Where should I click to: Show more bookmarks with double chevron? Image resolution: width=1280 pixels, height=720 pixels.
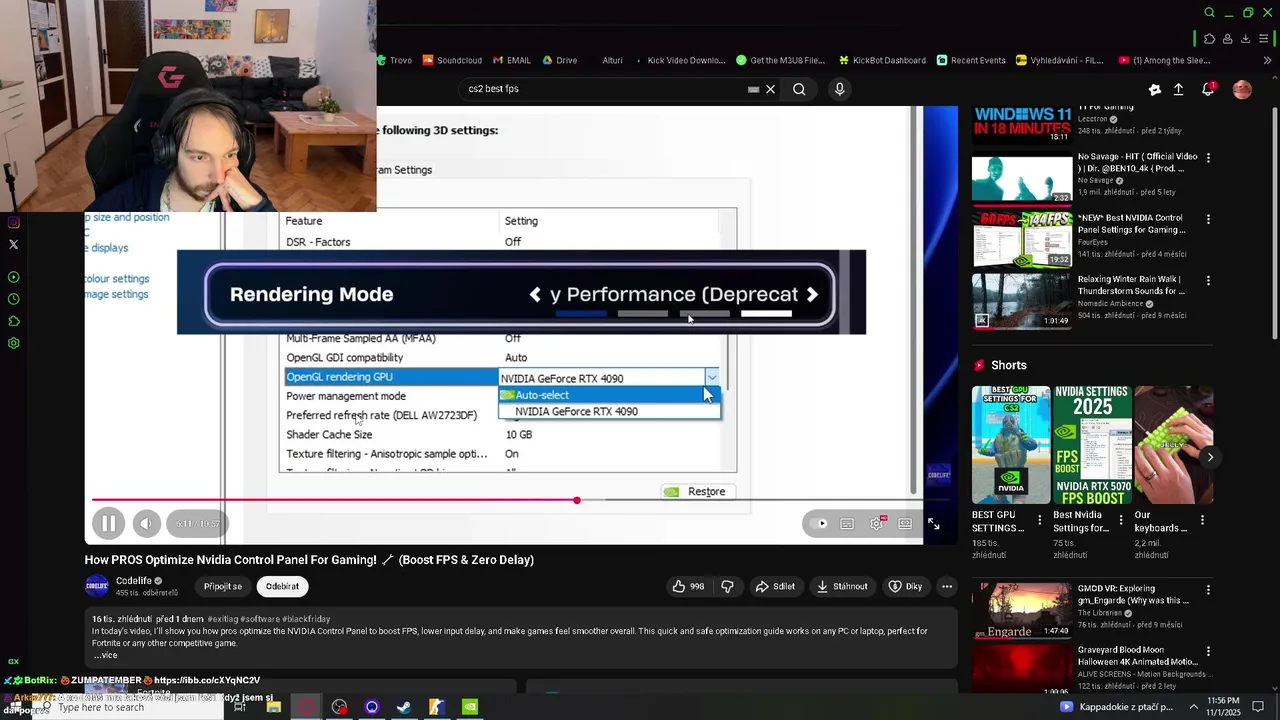pyautogui.click(x=1268, y=60)
